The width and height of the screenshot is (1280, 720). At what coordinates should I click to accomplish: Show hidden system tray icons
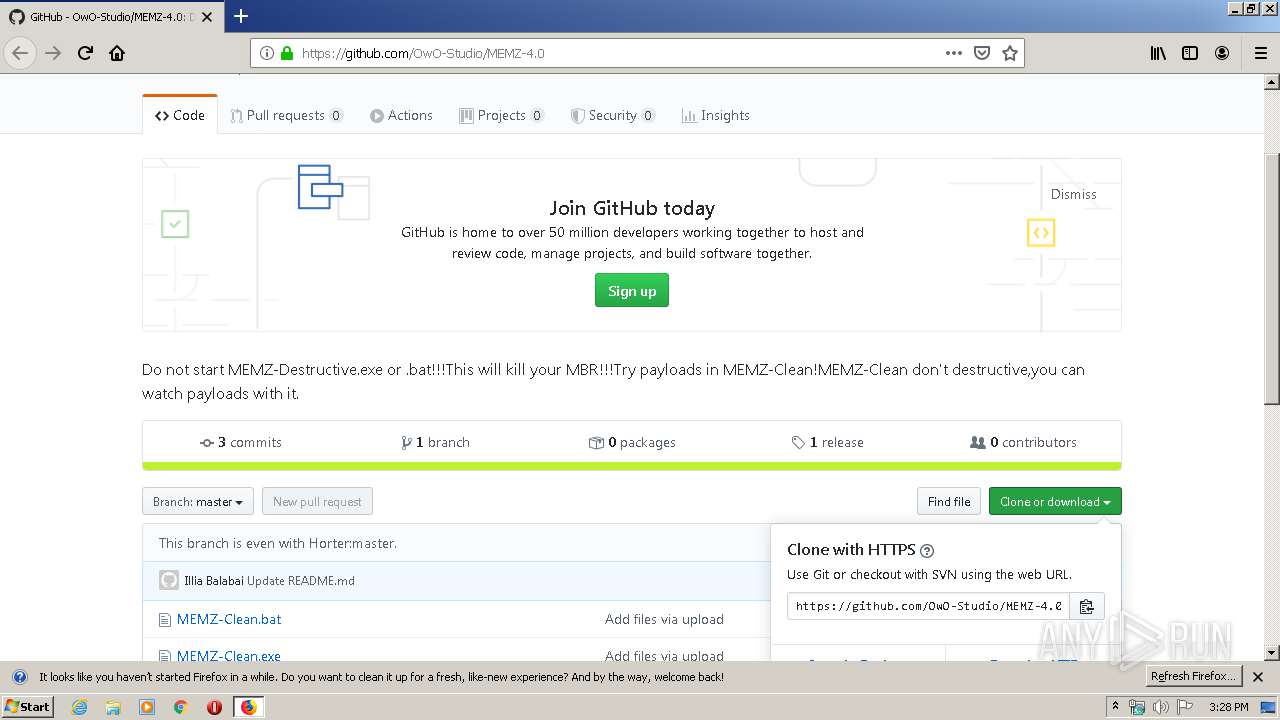click(x=1115, y=707)
